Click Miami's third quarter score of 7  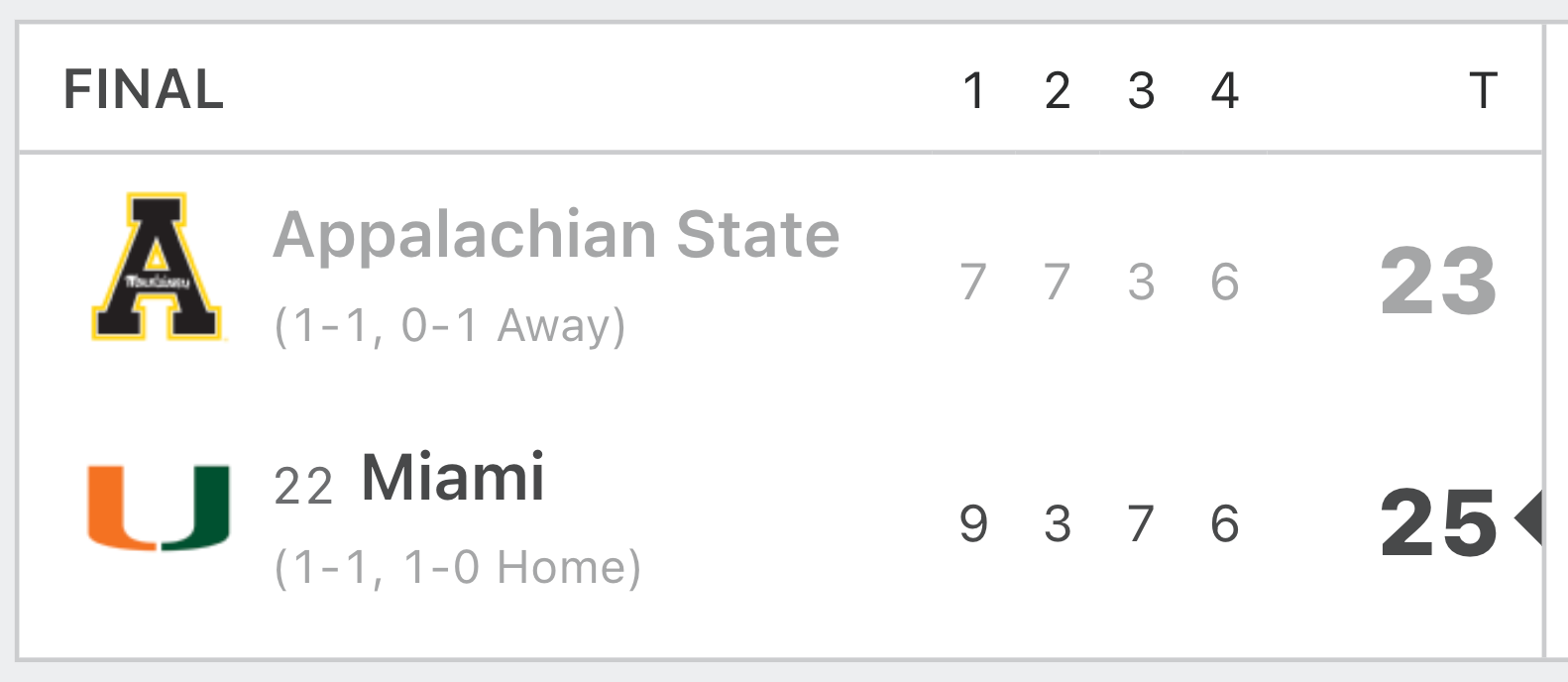[x=1141, y=523]
